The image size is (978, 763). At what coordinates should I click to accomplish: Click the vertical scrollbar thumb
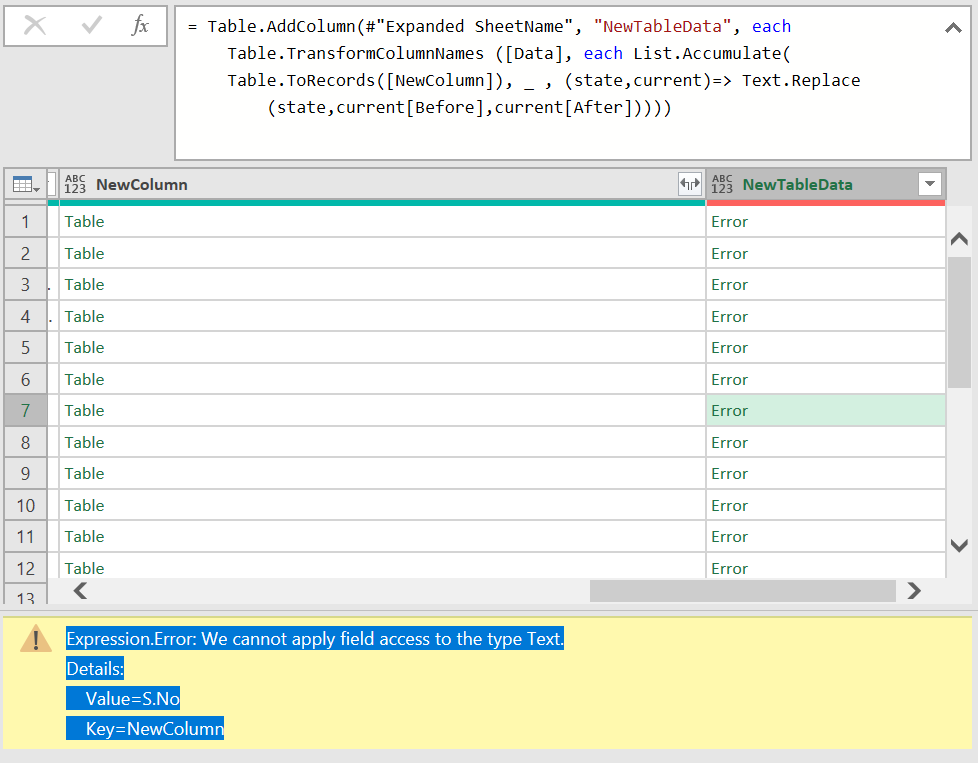959,323
